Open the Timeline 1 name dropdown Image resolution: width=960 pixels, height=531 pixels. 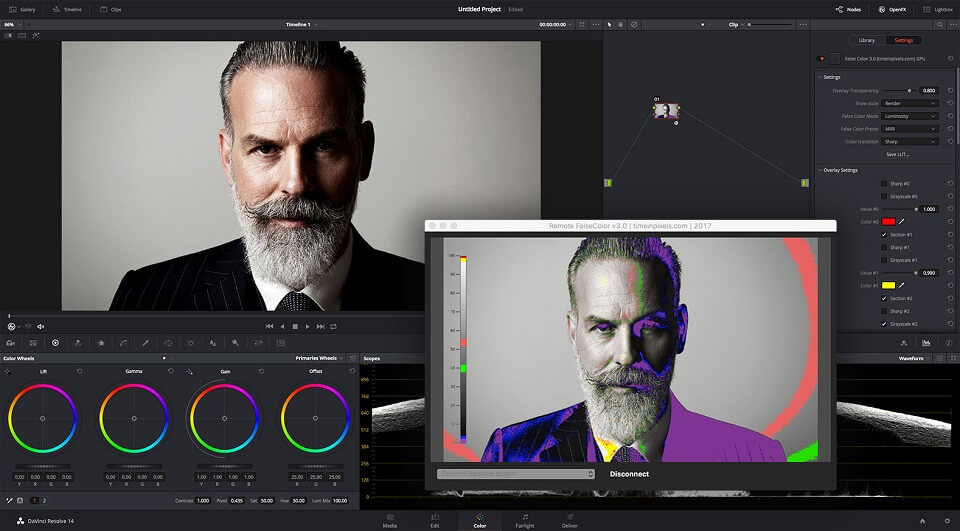(301, 24)
